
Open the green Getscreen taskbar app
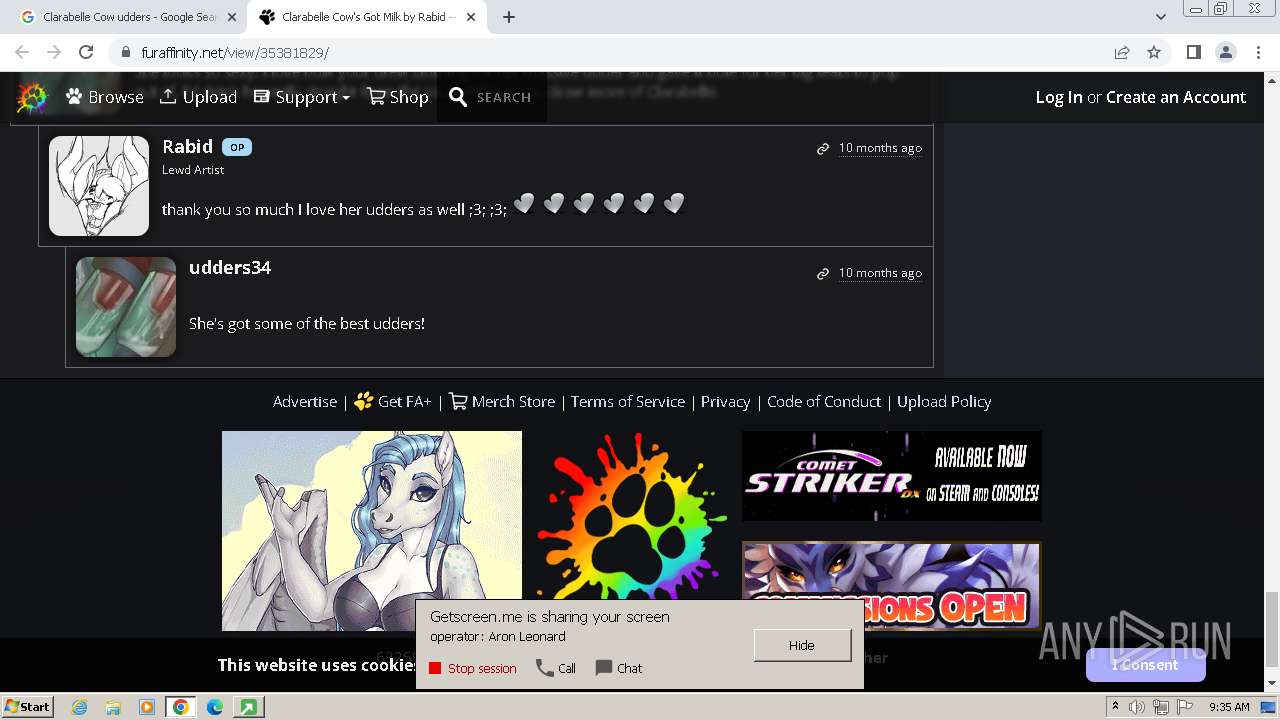248,707
